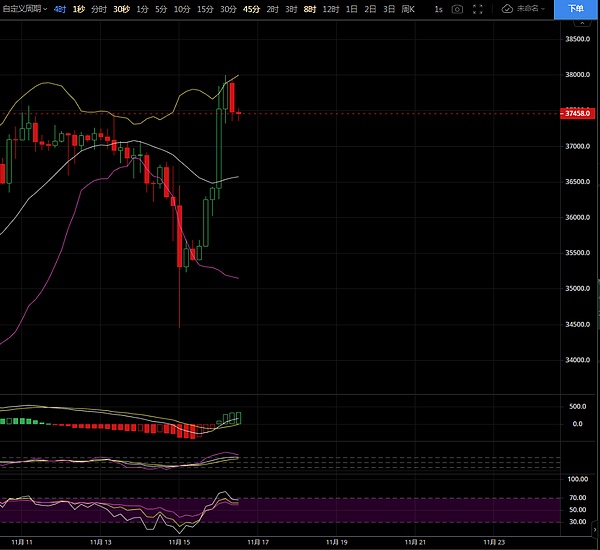This screenshot has width=600, height=550.
Task: Click the cloud save layout icon
Action: tap(508, 9)
